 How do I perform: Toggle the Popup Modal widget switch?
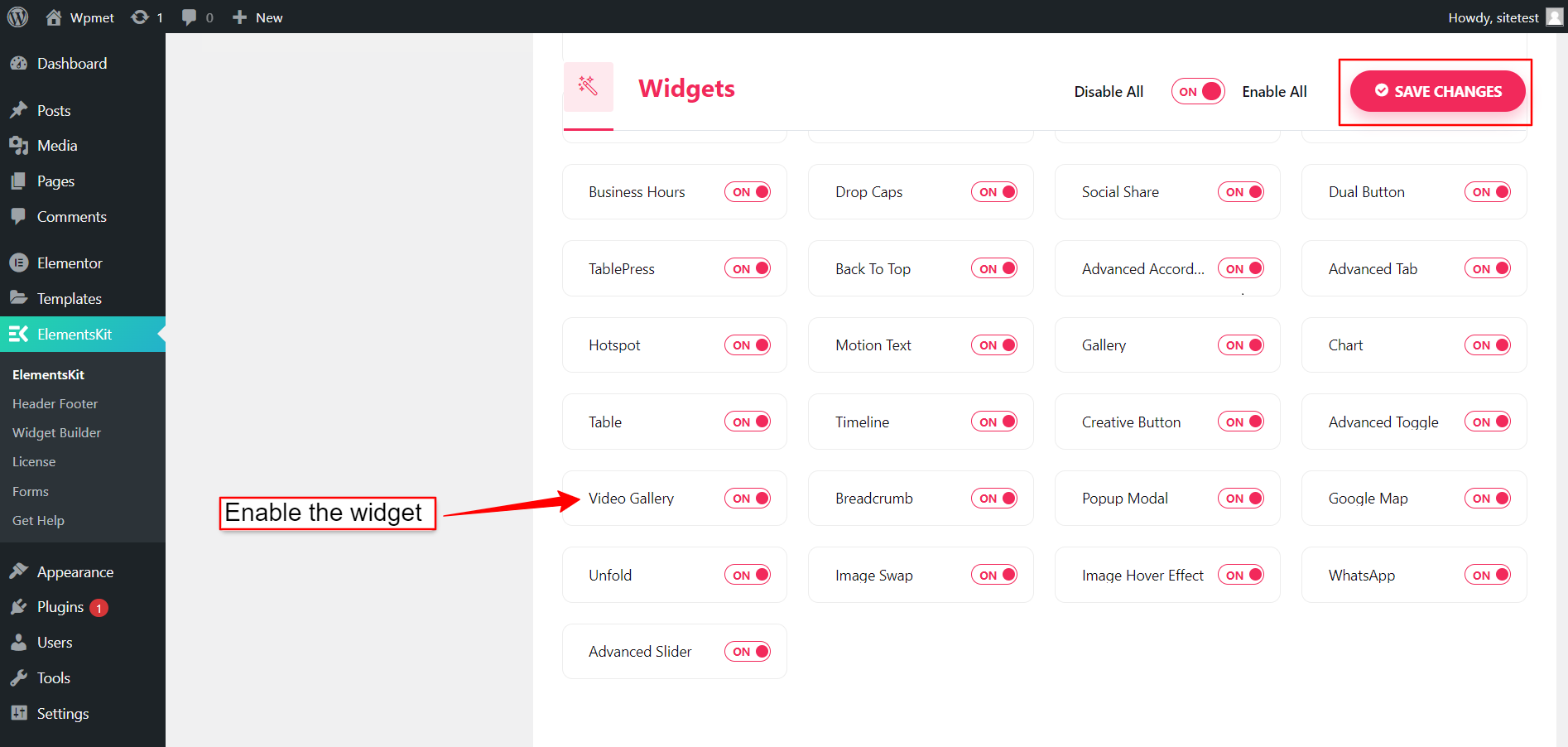1241,499
